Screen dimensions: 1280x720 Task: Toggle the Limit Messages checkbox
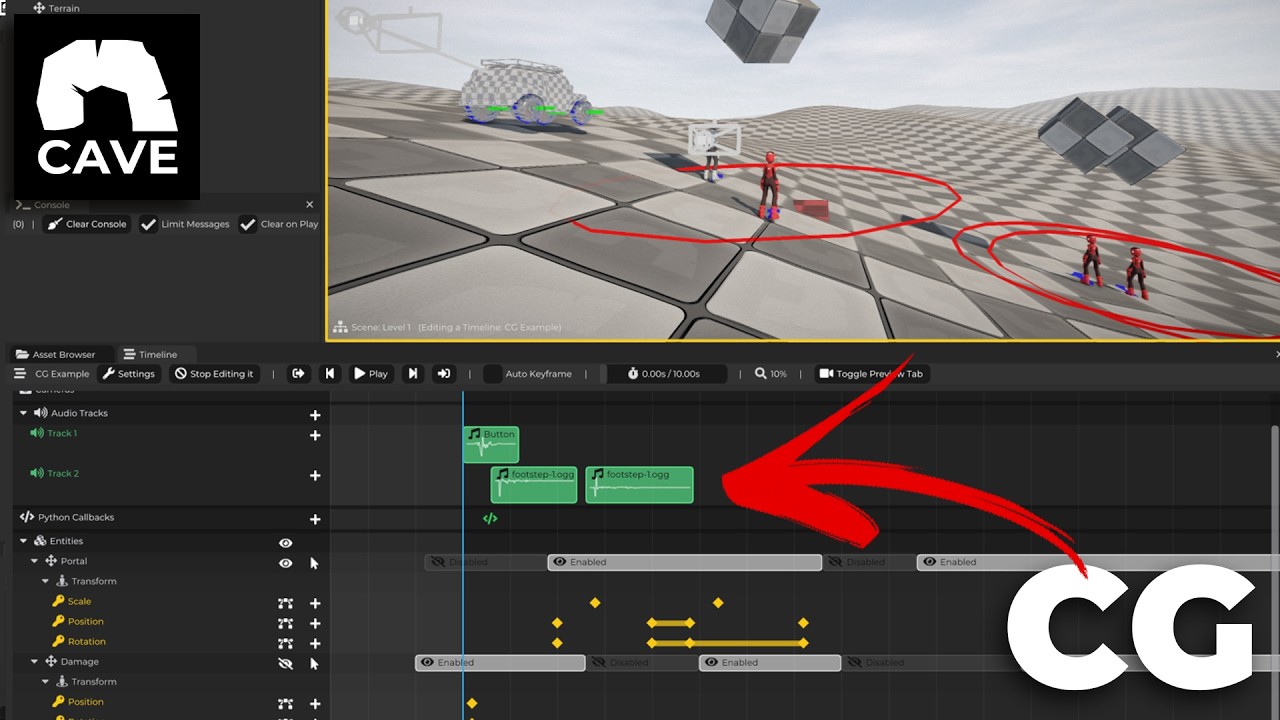click(x=148, y=224)
